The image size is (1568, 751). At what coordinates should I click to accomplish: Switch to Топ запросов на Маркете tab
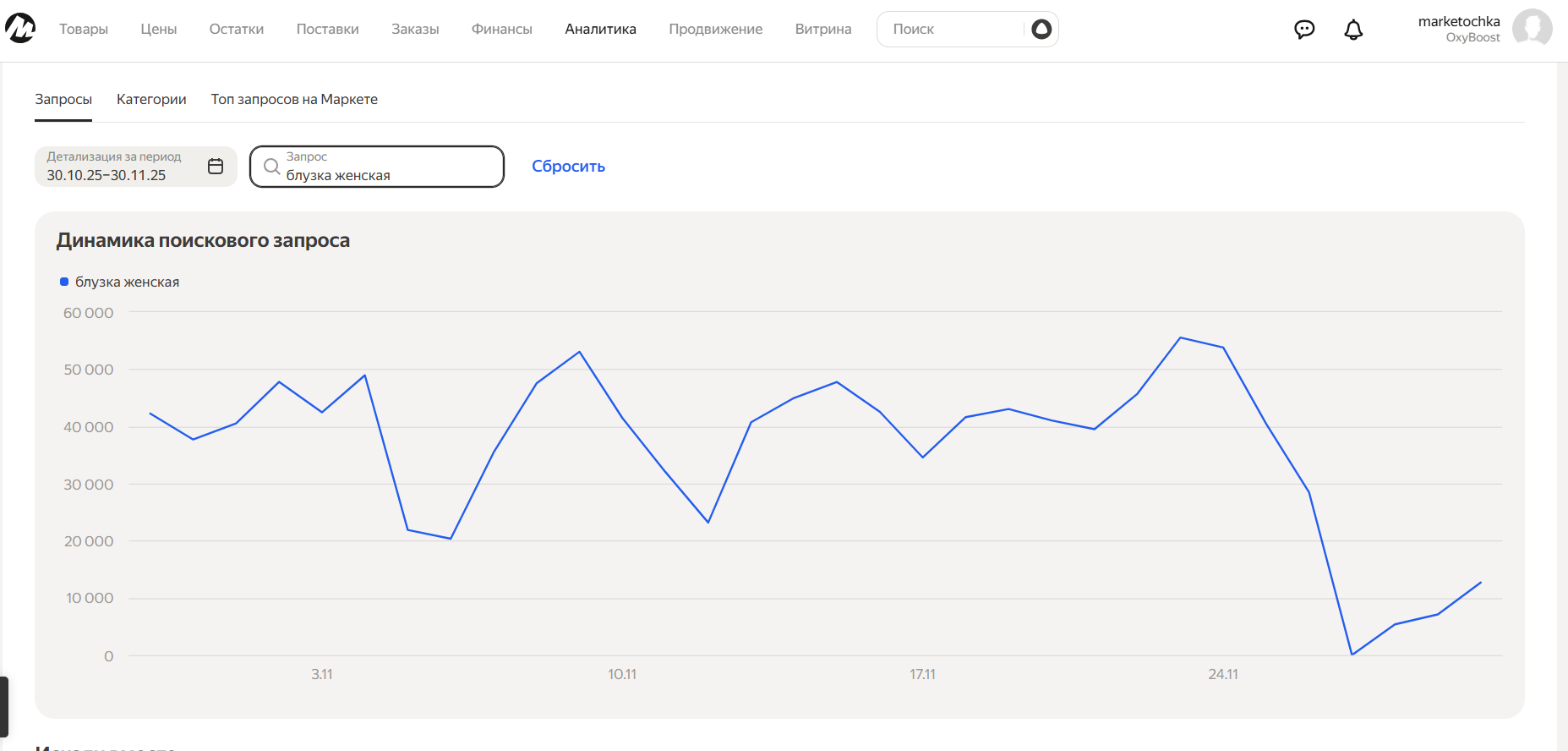(x=294, y=99)
